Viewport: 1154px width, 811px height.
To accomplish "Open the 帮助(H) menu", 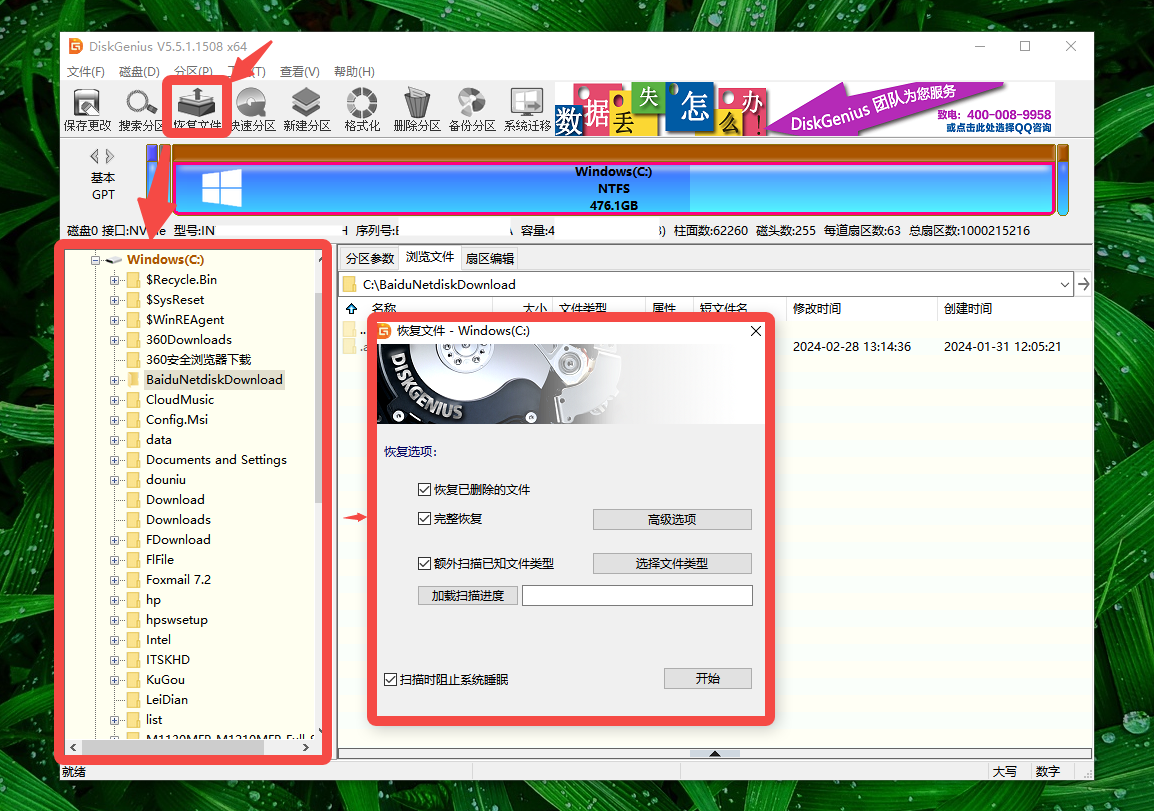I will point(354,71).
